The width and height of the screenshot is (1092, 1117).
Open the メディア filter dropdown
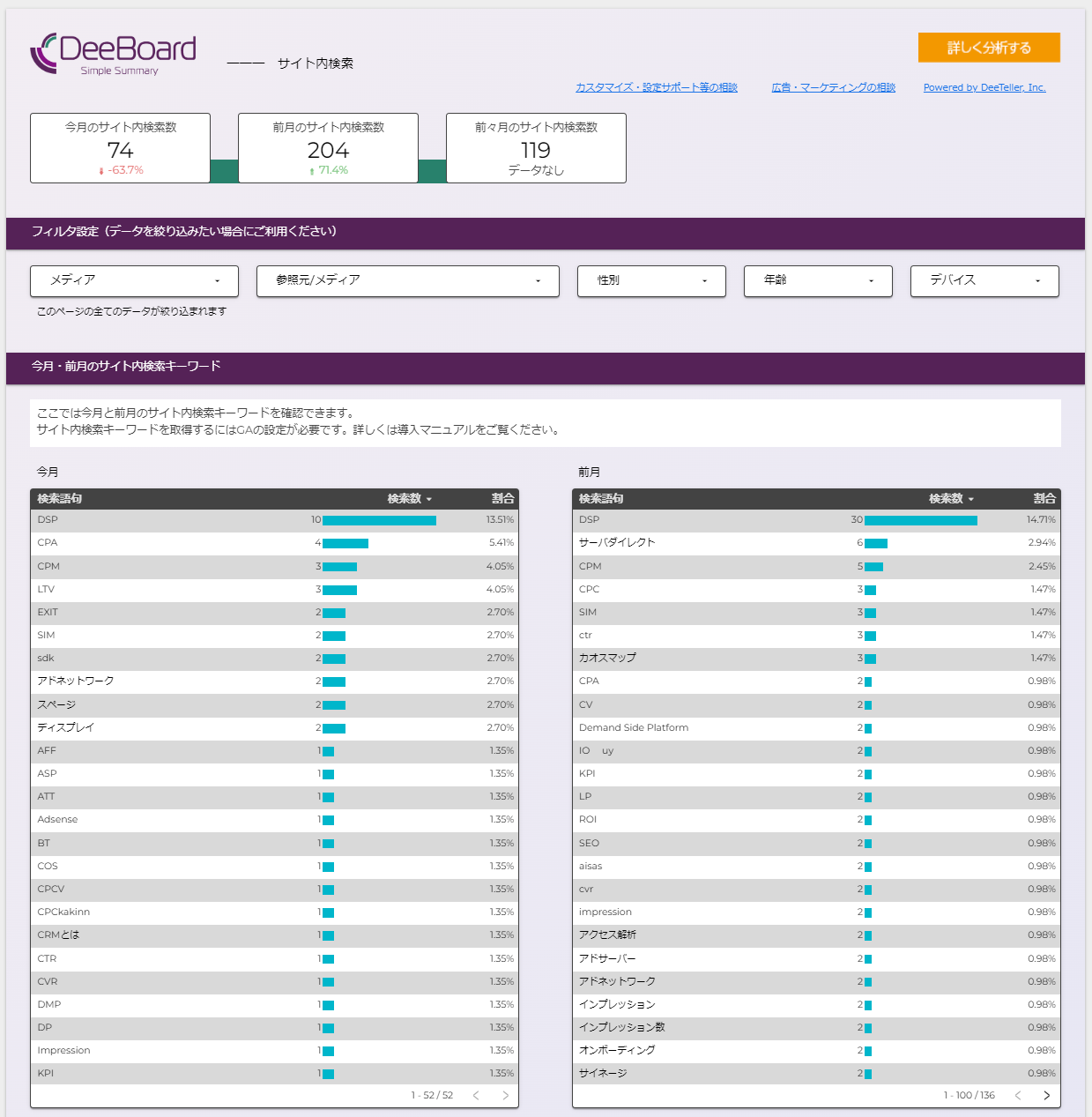(134, 280)
